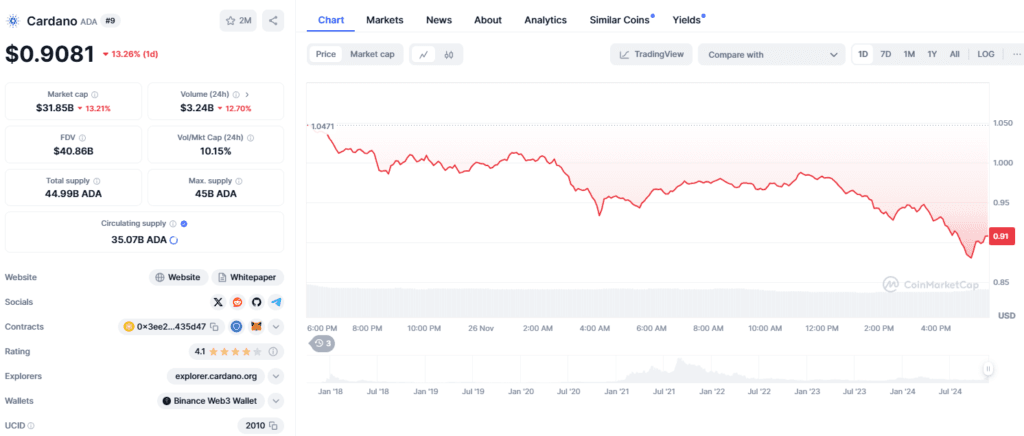Screen dimensions: 1024x436
Task: Open the News tab
Action: point(439,20)
